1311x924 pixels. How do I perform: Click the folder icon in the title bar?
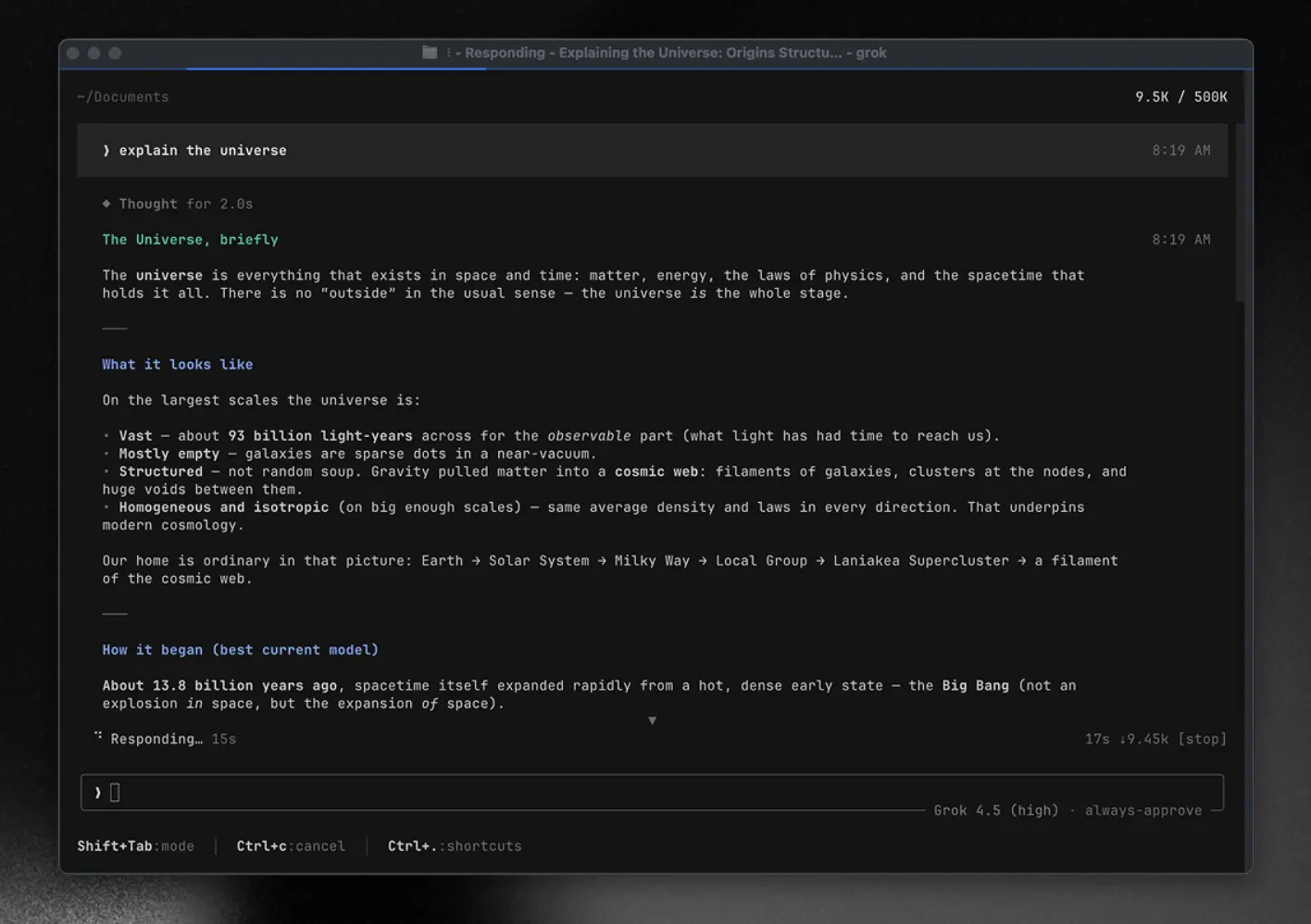(430, 53)
